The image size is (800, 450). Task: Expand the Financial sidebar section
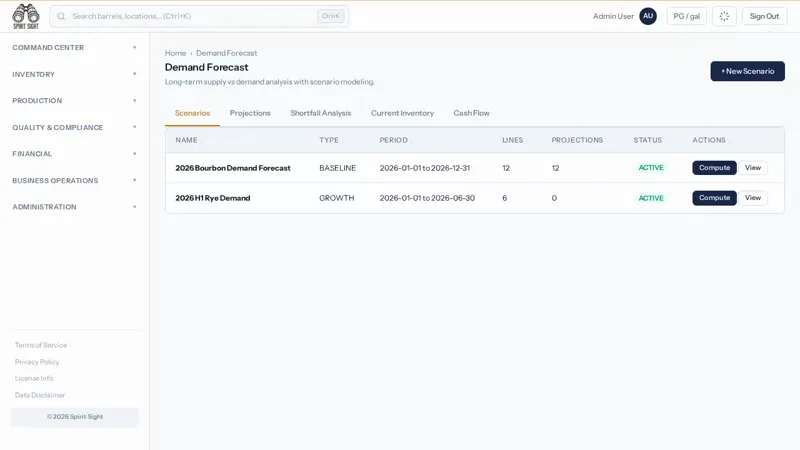(x=74, y=154)
